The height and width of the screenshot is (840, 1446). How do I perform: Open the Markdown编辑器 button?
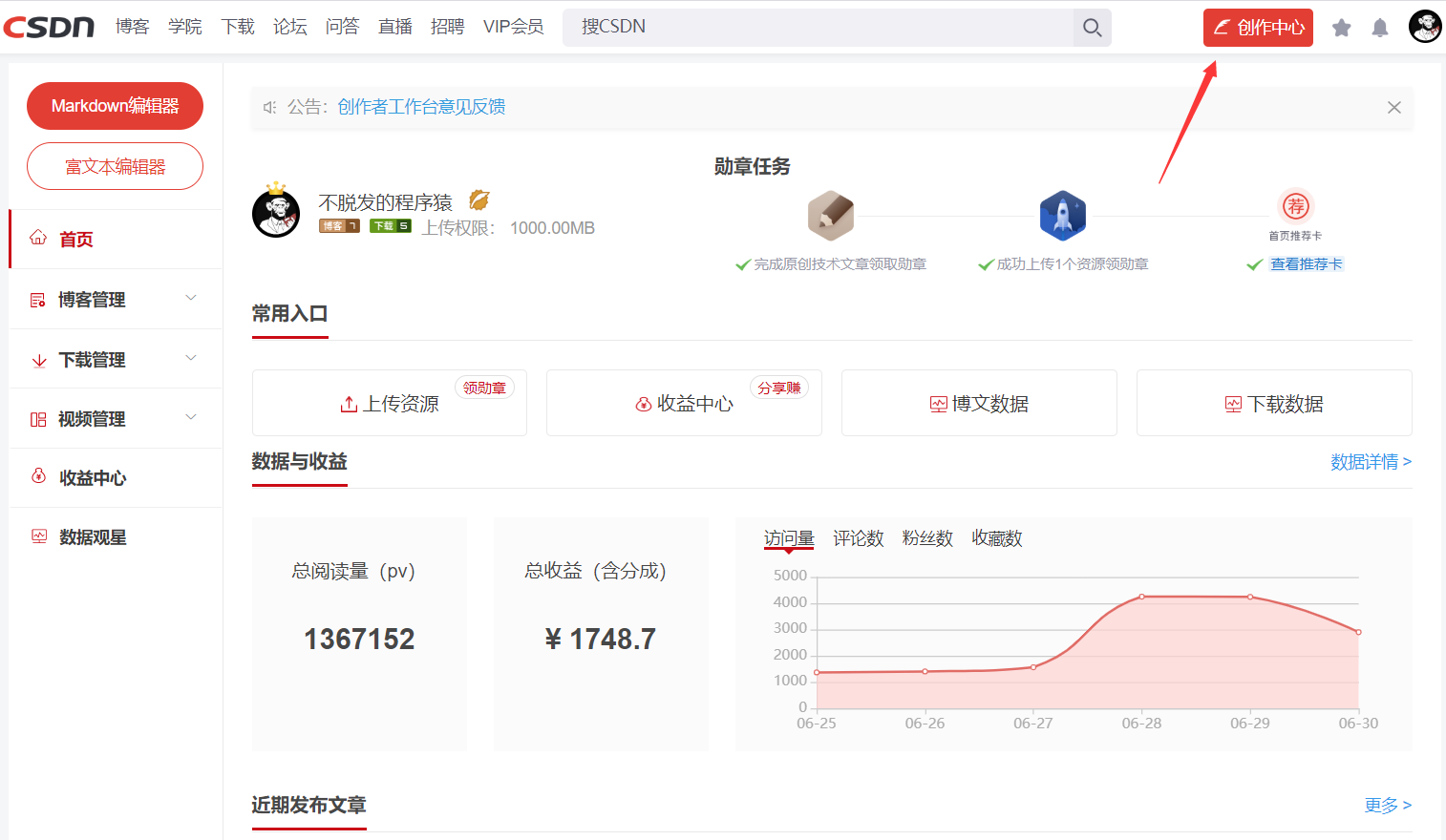pyautogui.click(x=115, y=106)
